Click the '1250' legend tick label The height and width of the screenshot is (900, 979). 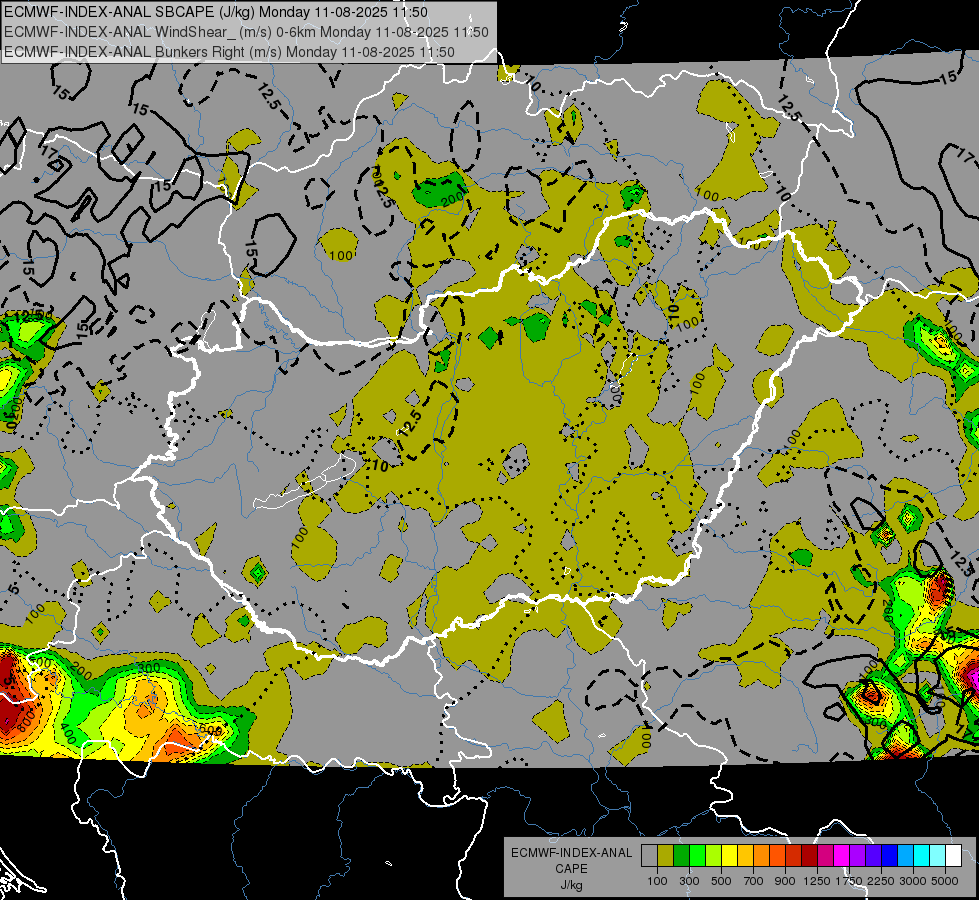817,881
